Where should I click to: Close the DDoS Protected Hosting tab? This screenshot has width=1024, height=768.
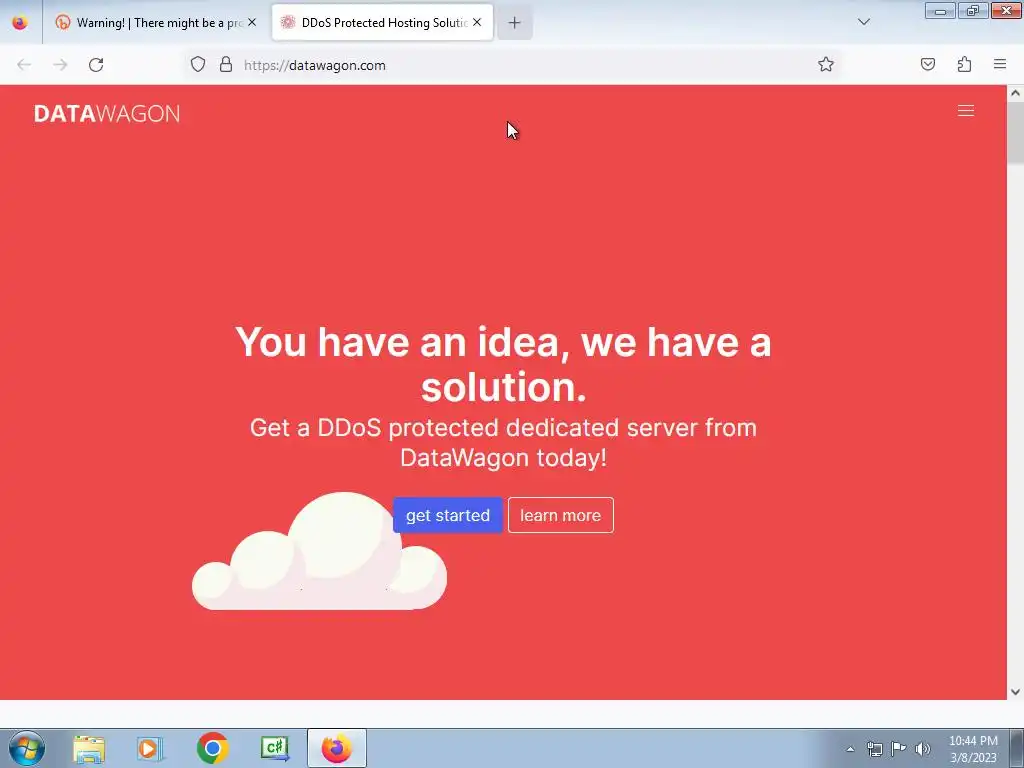coord(477,22)
